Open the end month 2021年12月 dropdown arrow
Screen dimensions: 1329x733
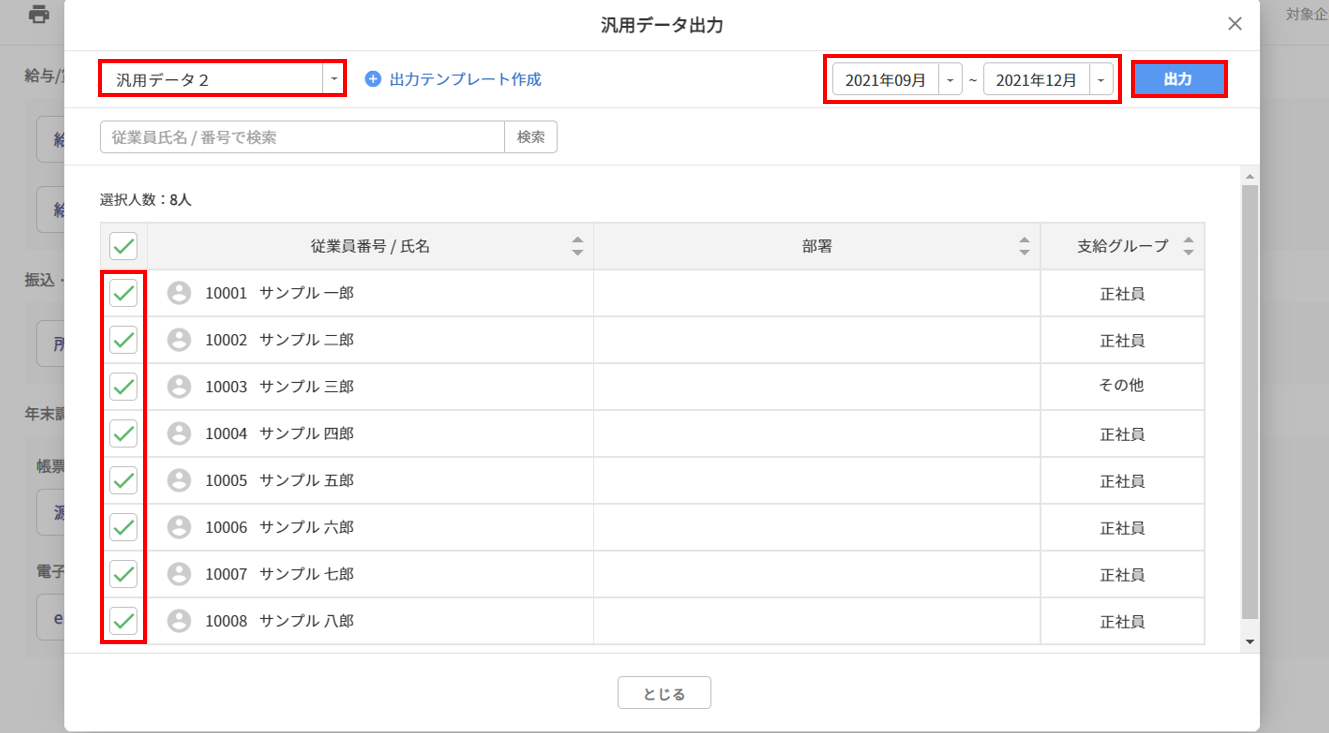click(1101, 80)
